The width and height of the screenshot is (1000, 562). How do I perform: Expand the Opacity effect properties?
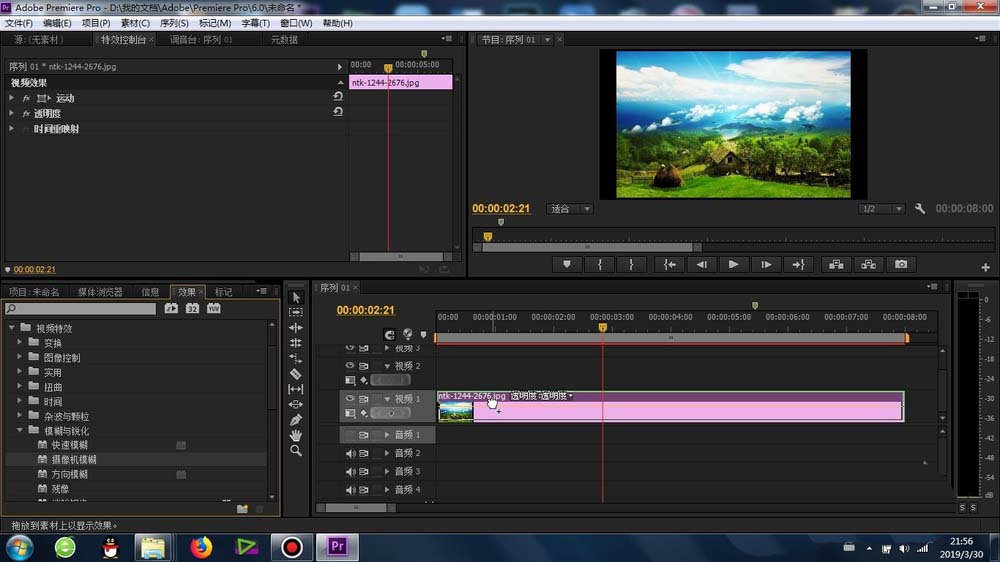[x=11, y=114]
